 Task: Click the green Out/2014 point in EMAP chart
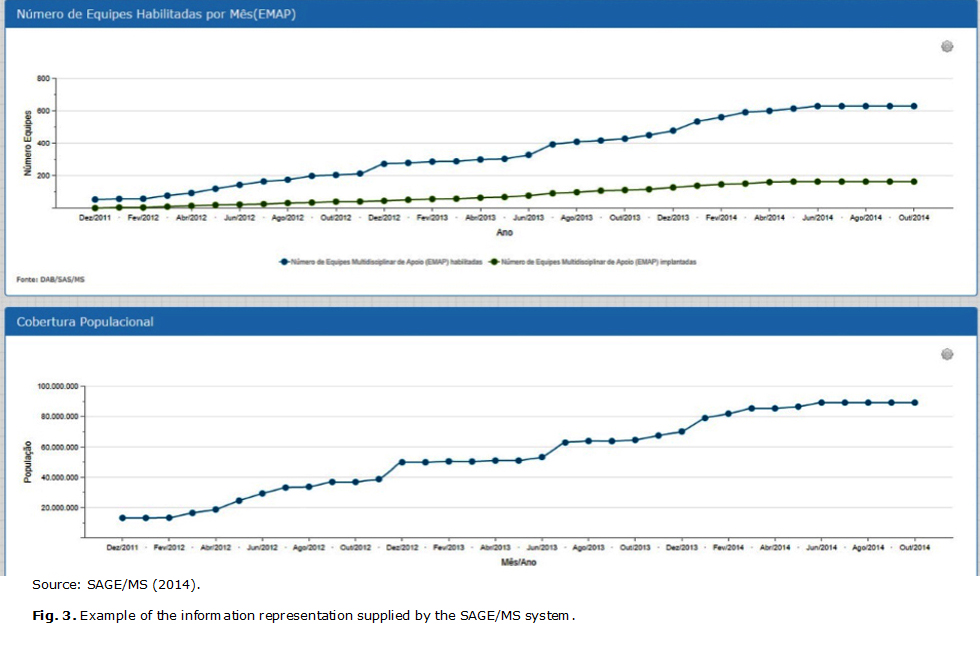913,182
